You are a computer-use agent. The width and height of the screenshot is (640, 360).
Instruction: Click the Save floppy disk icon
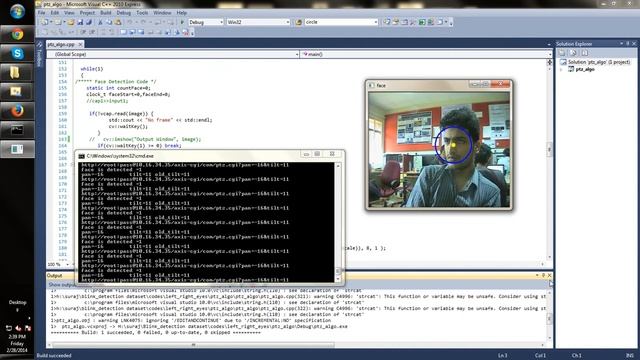click(80, 22)
